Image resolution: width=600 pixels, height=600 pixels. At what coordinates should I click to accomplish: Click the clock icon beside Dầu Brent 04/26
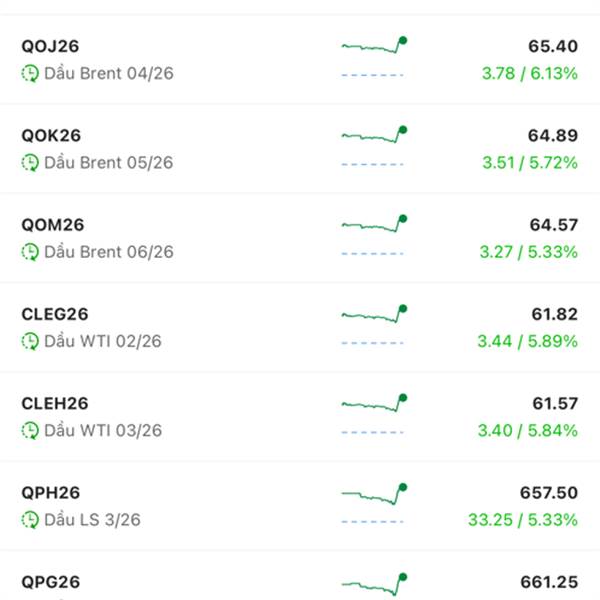pyautogui.click(x=30, y=73)
